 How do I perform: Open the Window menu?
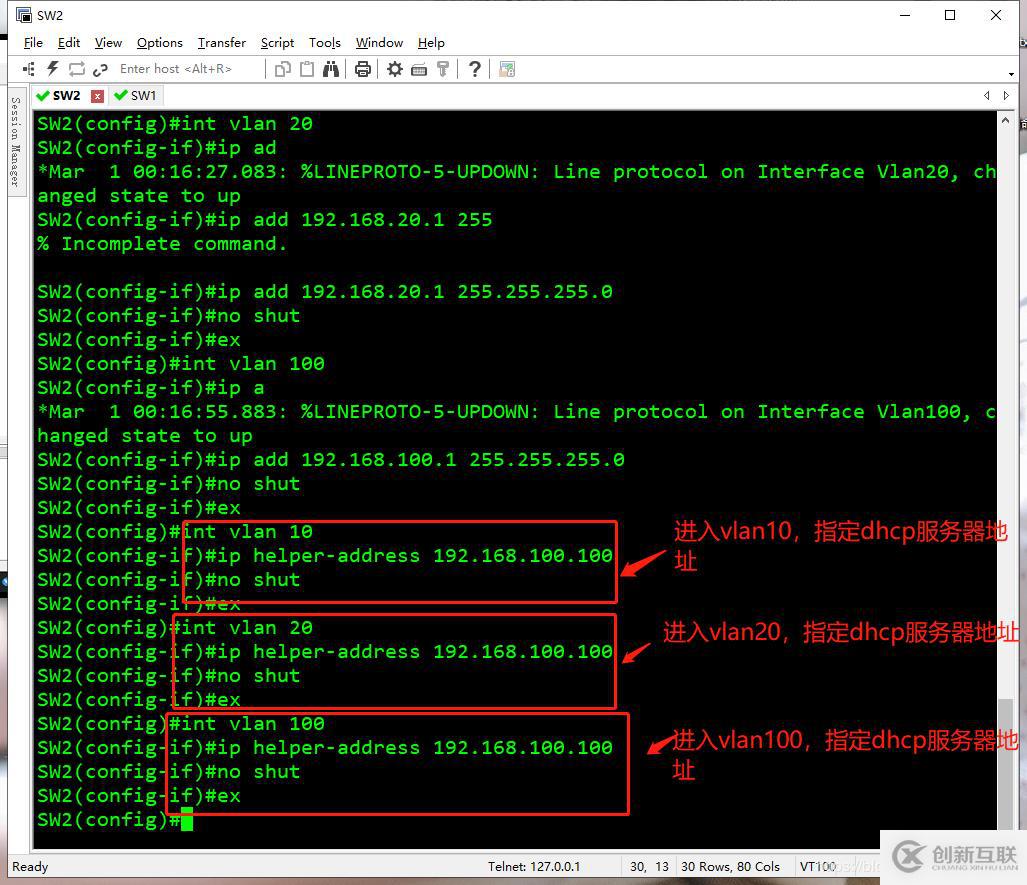379,43
